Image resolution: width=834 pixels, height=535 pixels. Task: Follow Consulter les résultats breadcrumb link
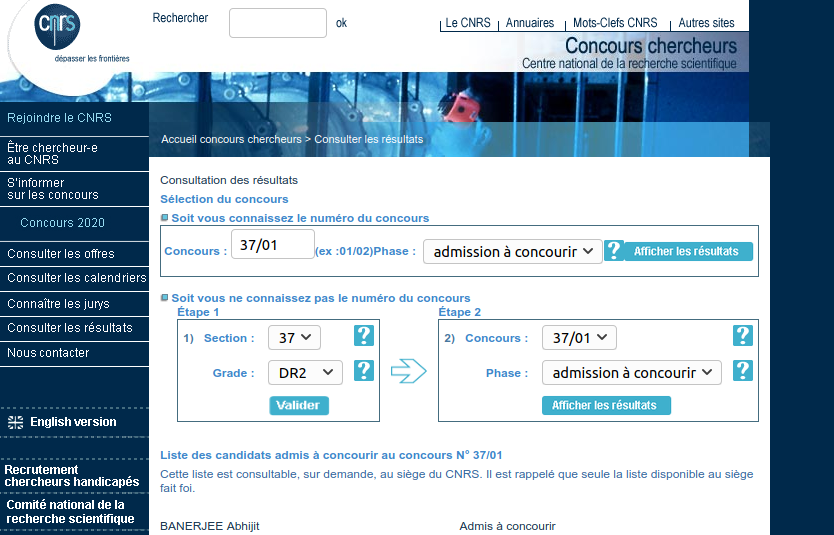coord(369,139)
